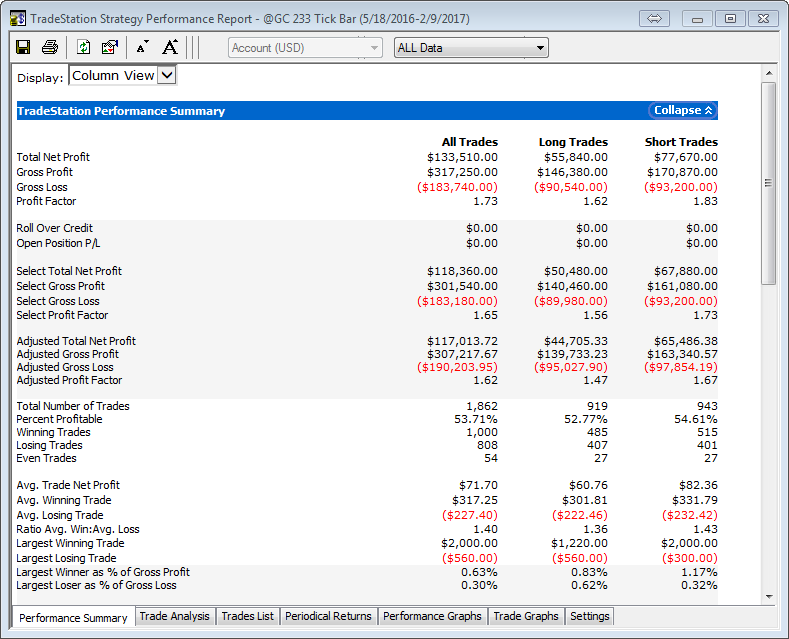Click the Even Trades label
This screenshot has height=639, width=789.
point(46,458)
